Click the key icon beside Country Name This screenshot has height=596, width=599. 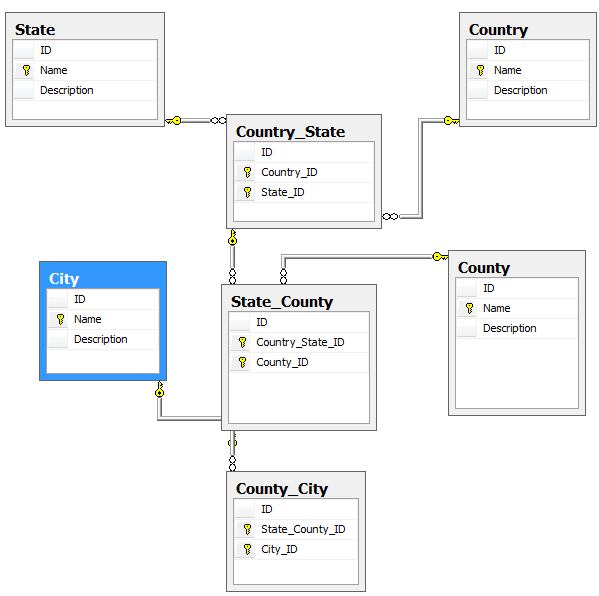(480, 70)
